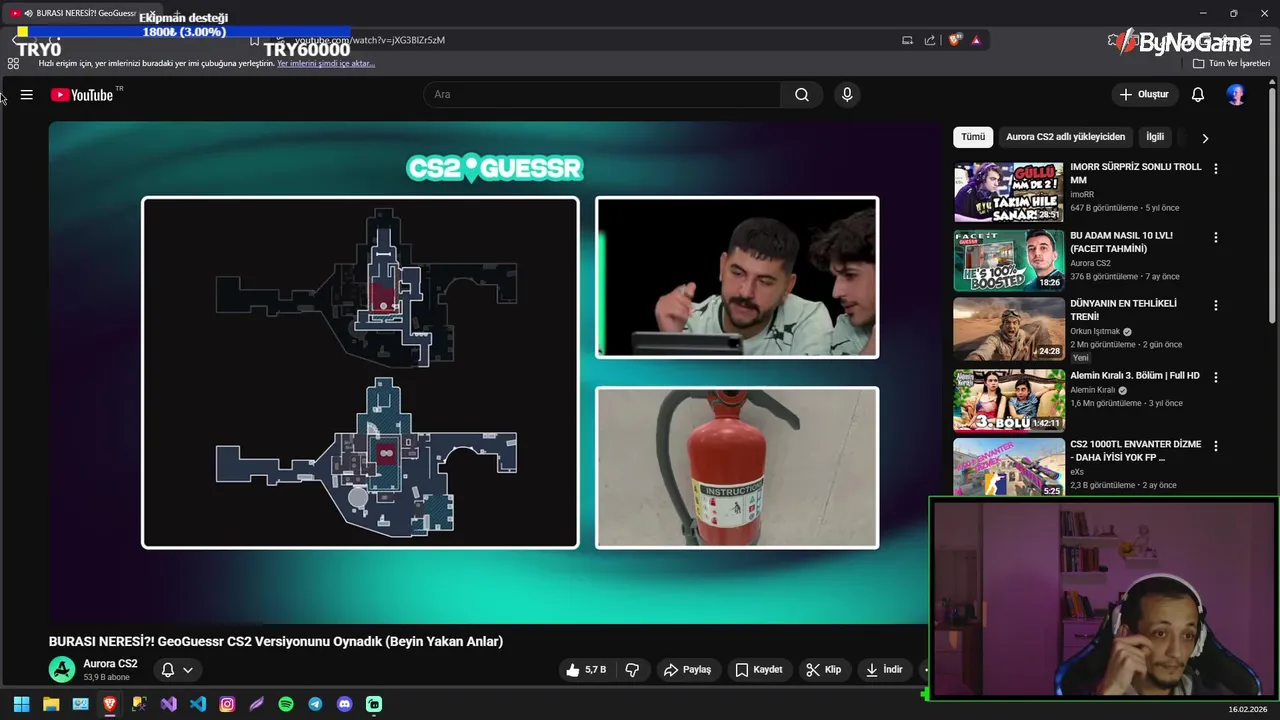Open the Alemin Kıralı 3. Bölüm video title
The width and height of the screenshot is (1280, 720).
click(x=1134, y=376)
